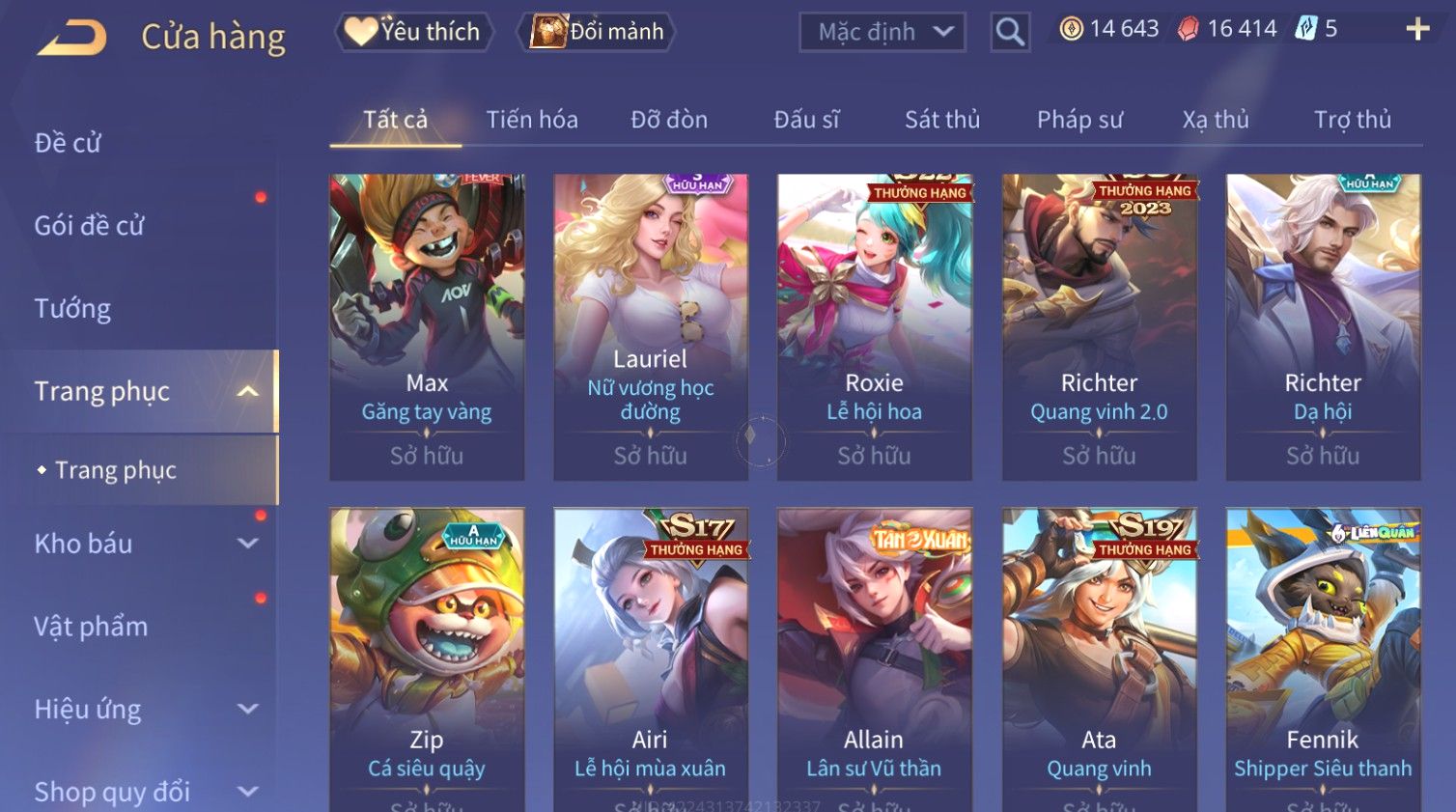Collapse the Trang phục sidebar section
Viewport: 1456px width, 812px height.
coord(248,391)
